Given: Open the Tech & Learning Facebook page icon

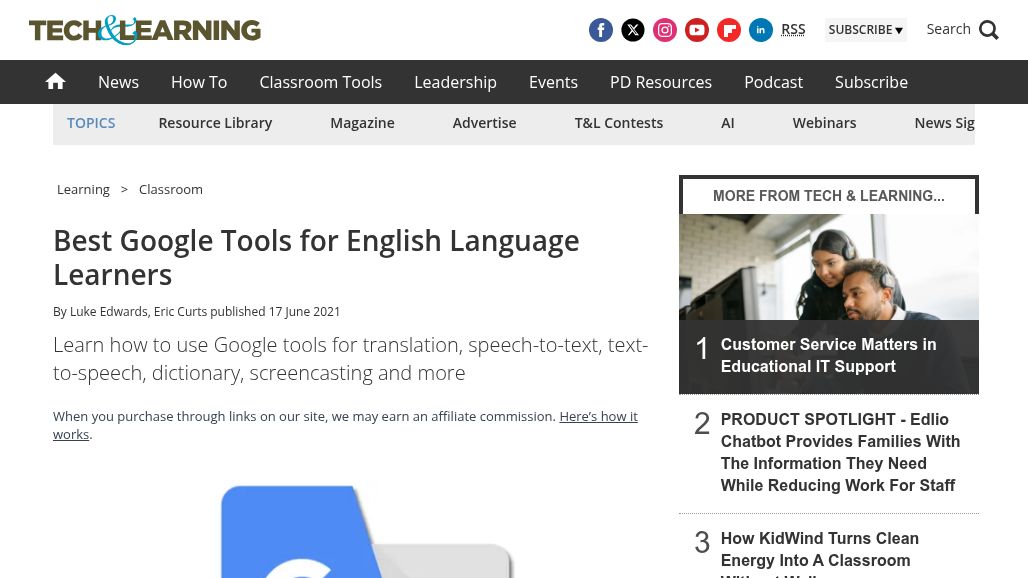Looking at the screenshot, I should 601,30.
